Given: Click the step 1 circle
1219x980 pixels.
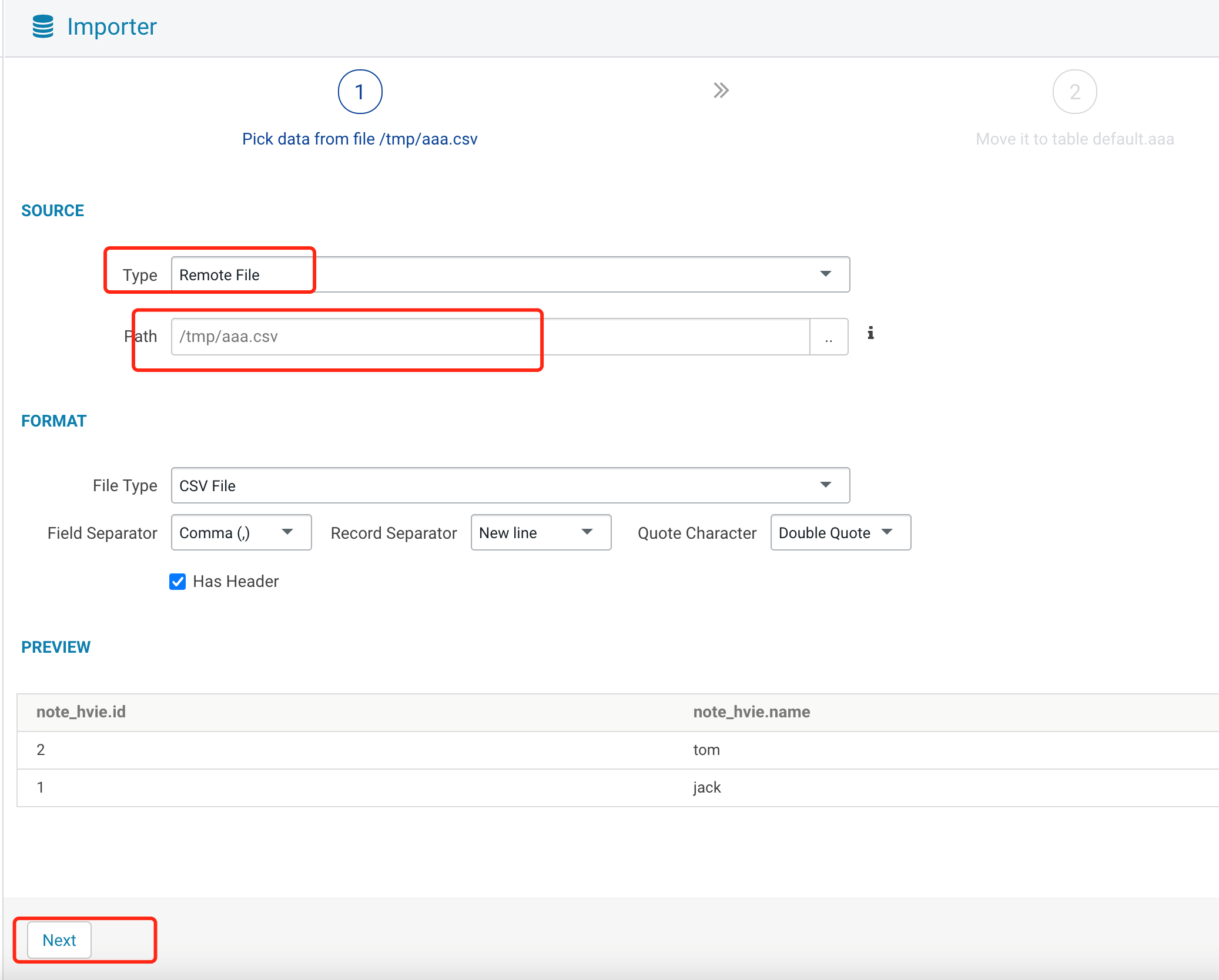Looking at the screenshot, I should click(x=360, y=92).
